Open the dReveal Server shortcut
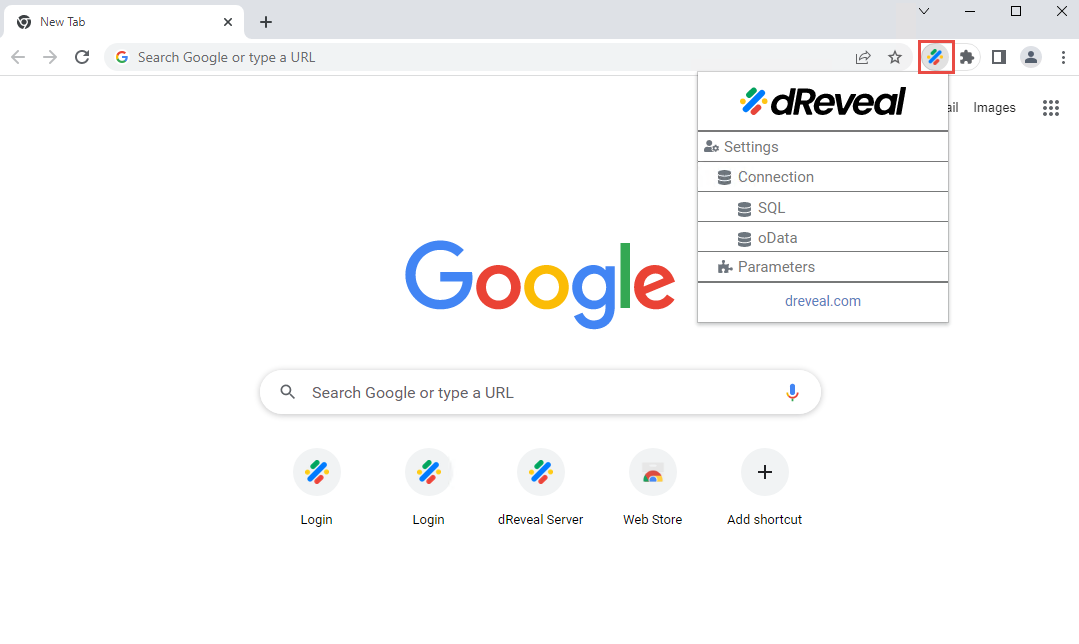Viewport: 1079px width, 644px height. click(540, 487)
